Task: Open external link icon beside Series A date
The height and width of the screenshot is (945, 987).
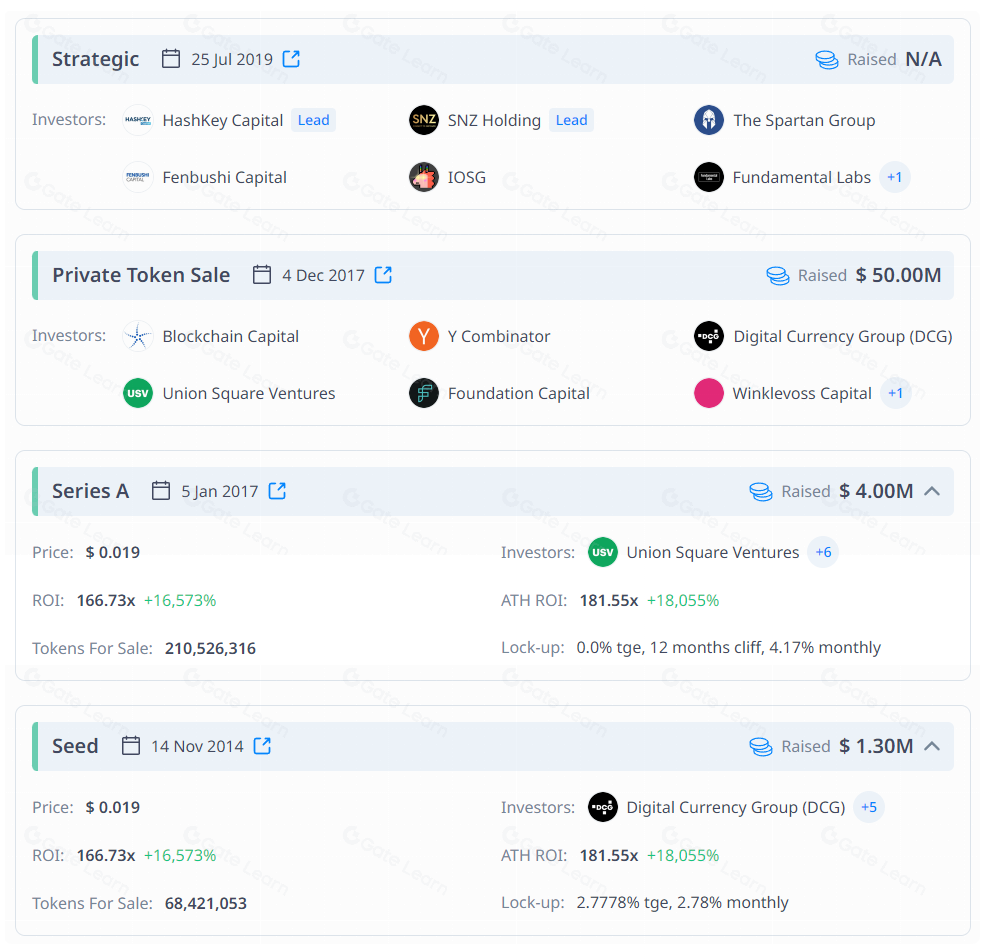Action: (x=277, y=491)
